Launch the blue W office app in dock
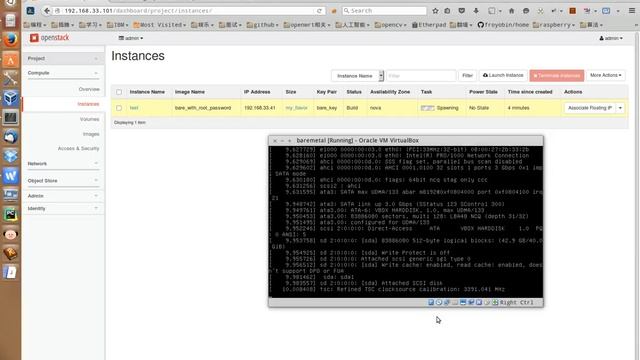 (11, 176)
